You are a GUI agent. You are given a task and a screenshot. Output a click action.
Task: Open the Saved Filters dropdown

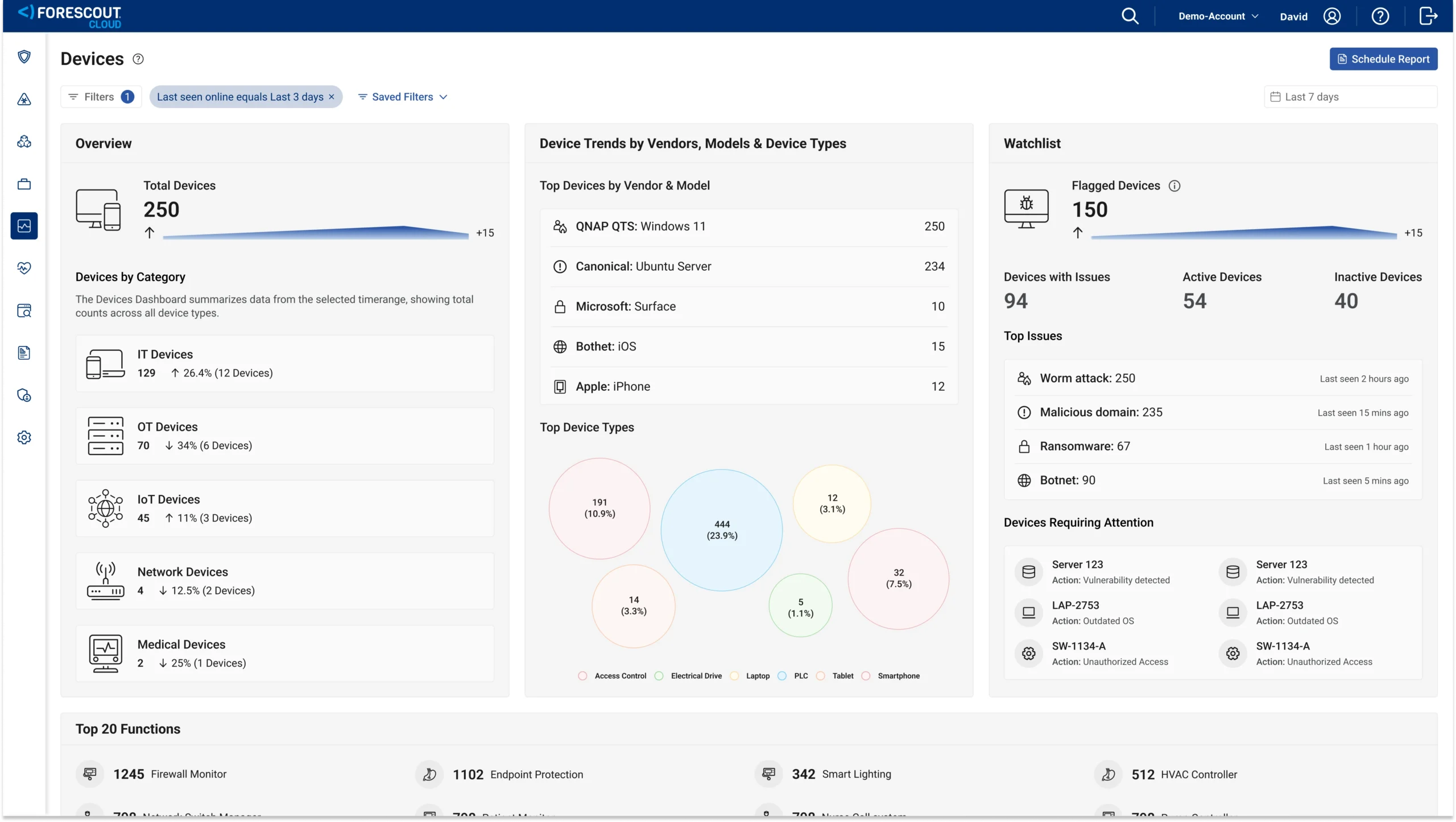(403, 97)
